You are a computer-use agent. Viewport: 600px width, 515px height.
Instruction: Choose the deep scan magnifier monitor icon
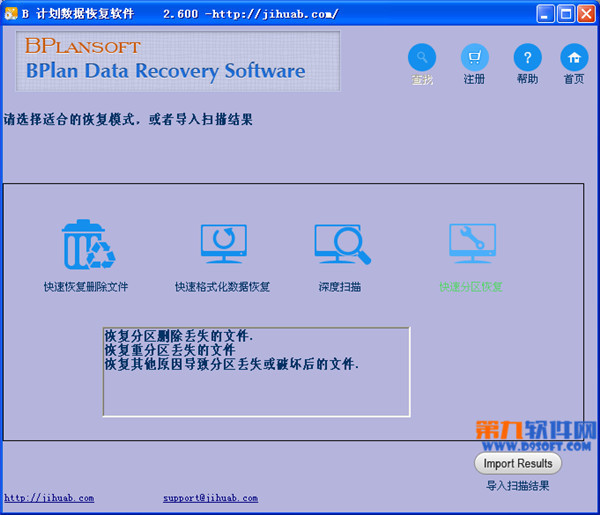coord(342,244)
